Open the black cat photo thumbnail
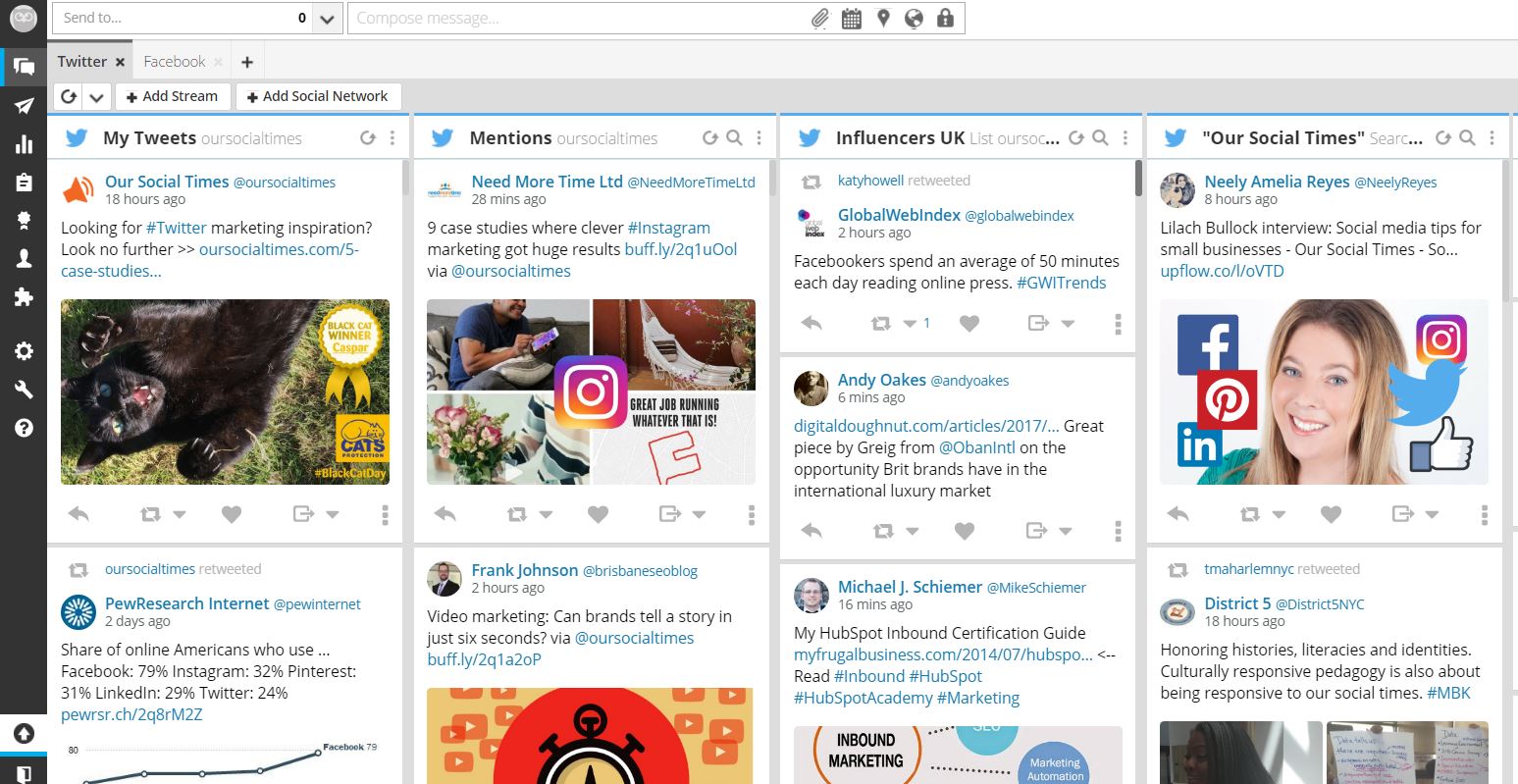Viewport: 1518px width, 784px height. tap(225, 392)
